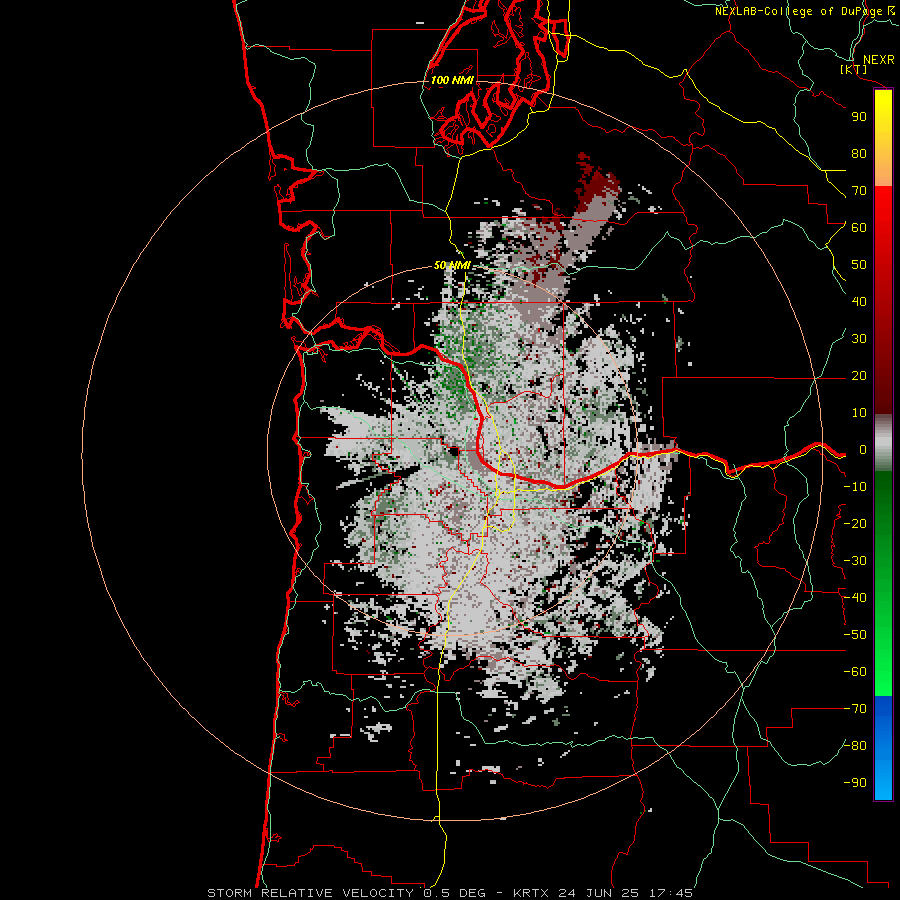Click the NEXLAB-College of DuPage title text

(x=800, y=11)
